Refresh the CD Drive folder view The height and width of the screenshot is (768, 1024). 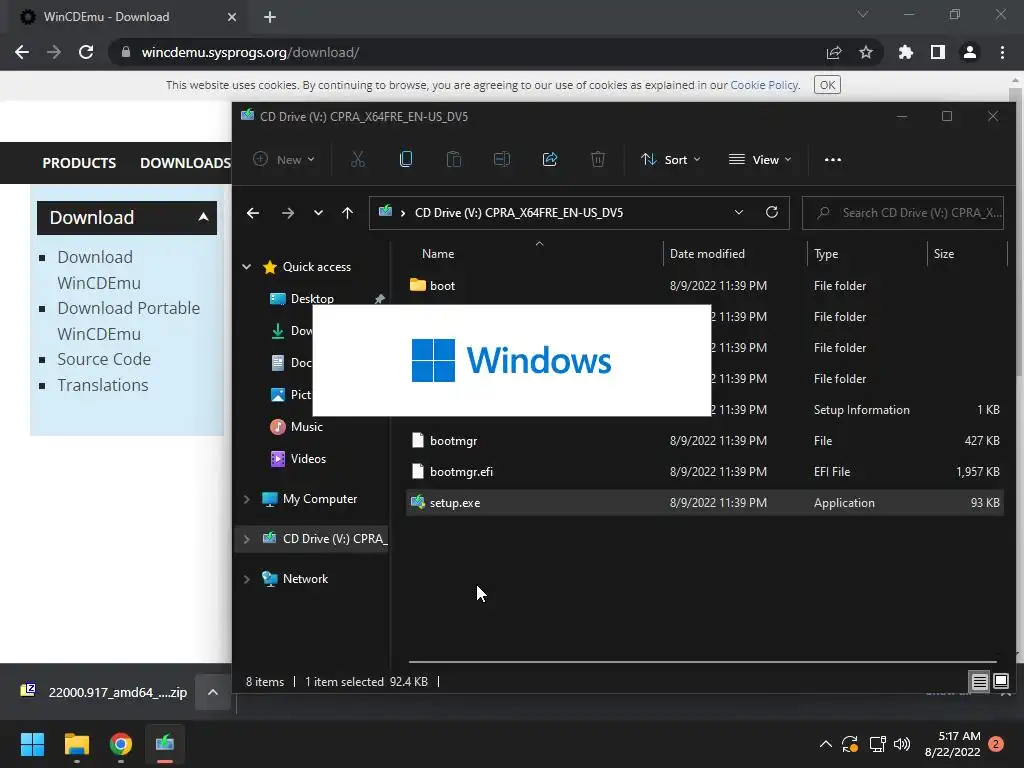coord(772,212)
